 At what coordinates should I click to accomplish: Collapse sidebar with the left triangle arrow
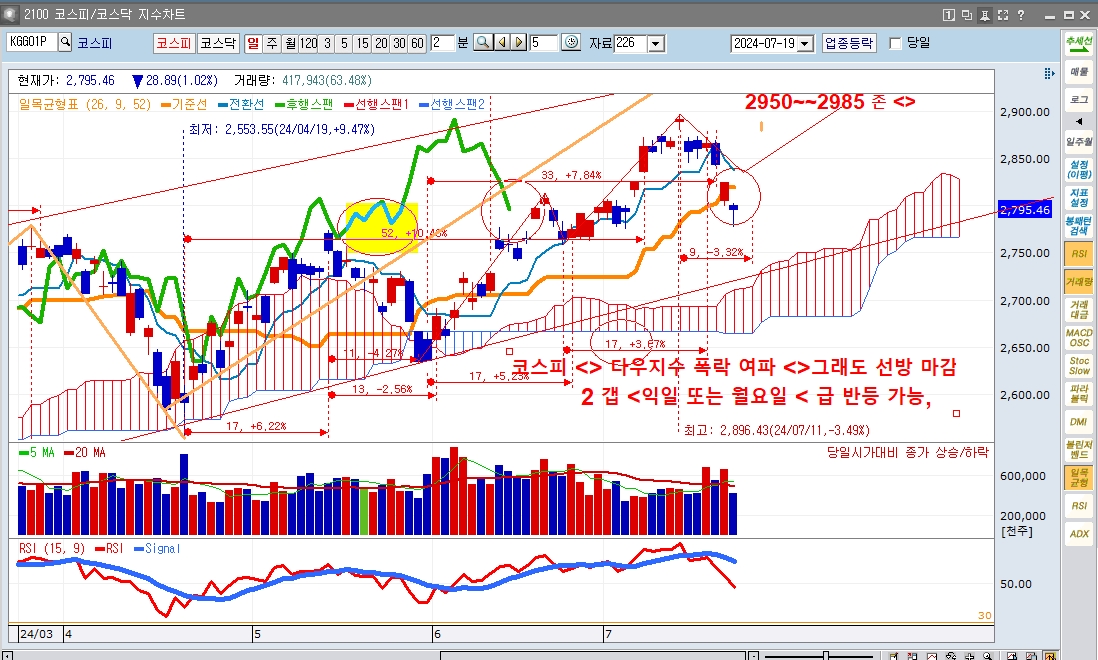tap(1078, 121)
